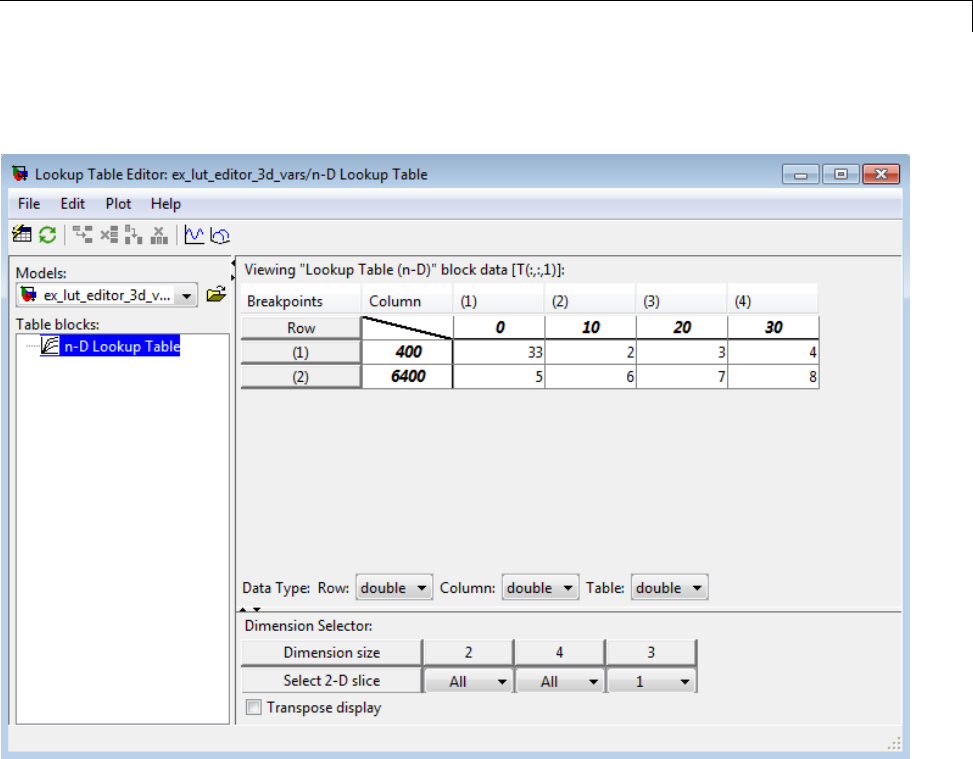Screen dimensions: 973x759
Task: Select table data cell 7
Action: [x=682, y=377]
